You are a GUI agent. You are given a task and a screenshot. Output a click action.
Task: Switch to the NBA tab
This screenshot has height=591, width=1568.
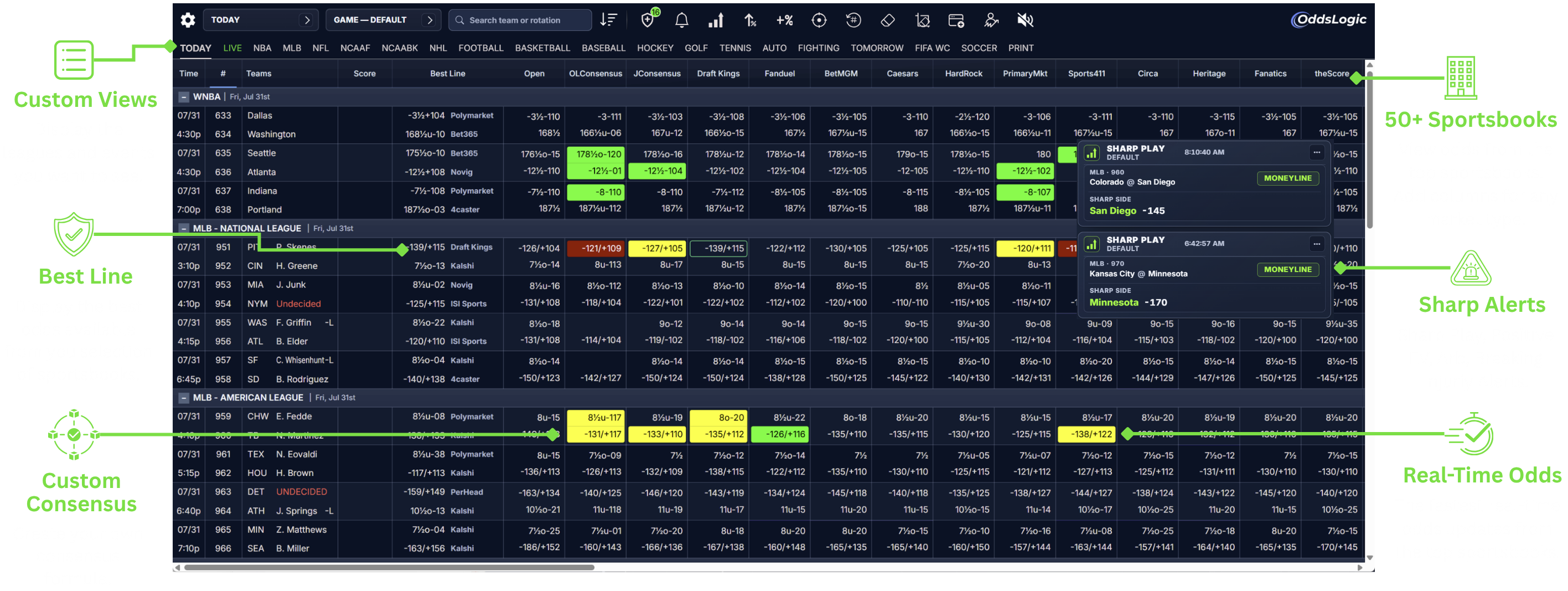262,48
